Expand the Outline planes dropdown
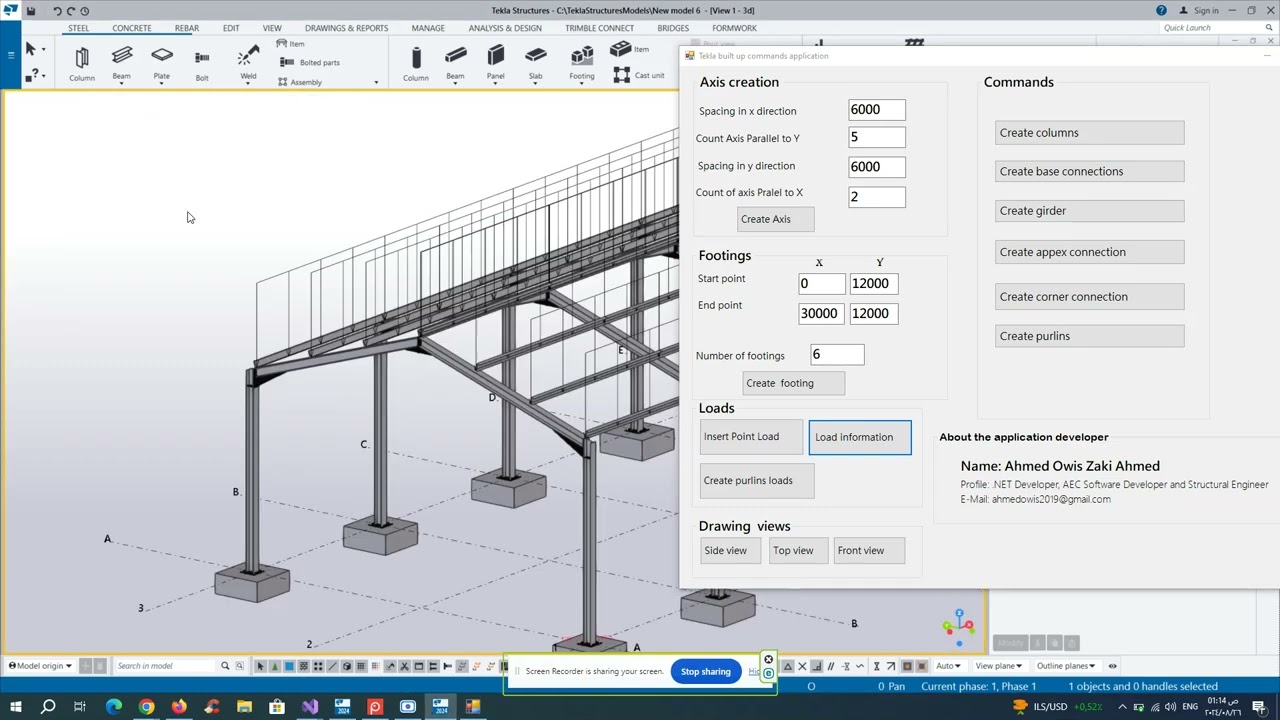1280x720 pixels. pos(1066,666)
